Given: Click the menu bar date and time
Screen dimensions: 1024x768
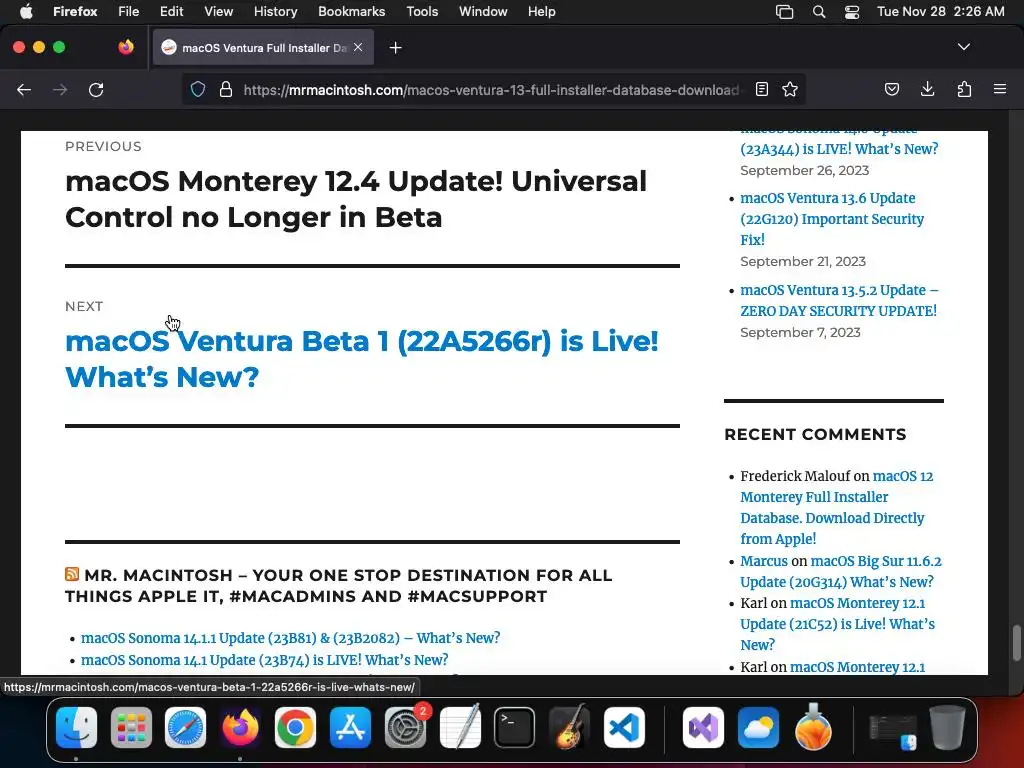Looking at the screenshot, I should [x=940, y=12].
